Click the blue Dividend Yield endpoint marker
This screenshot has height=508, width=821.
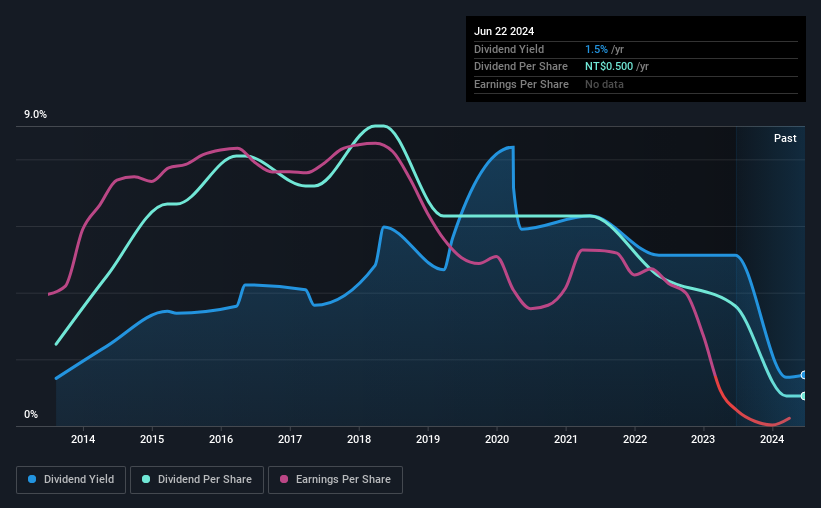point(804,375)
